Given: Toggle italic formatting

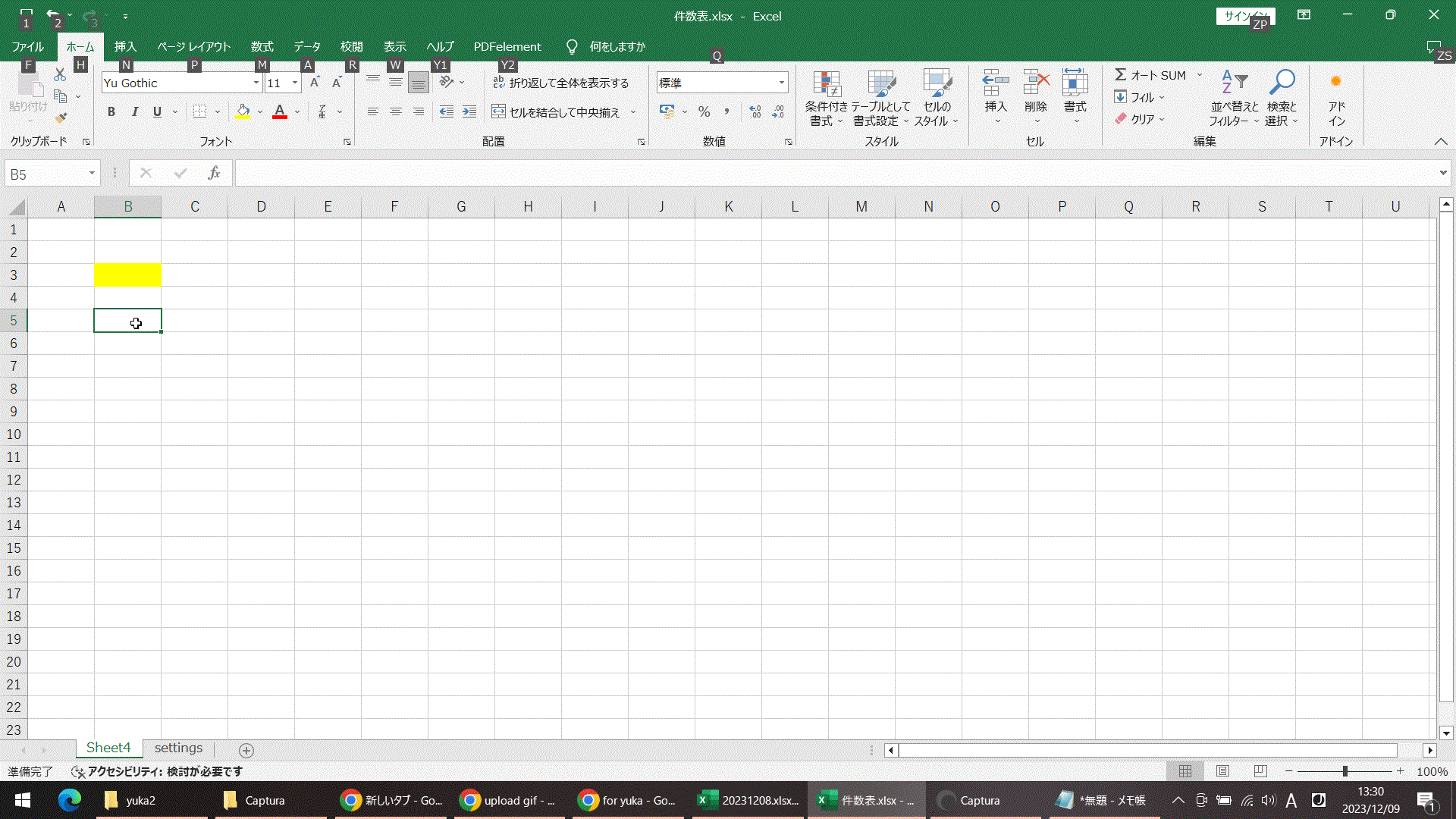Looking at the screenshot, I should point(134,112).
